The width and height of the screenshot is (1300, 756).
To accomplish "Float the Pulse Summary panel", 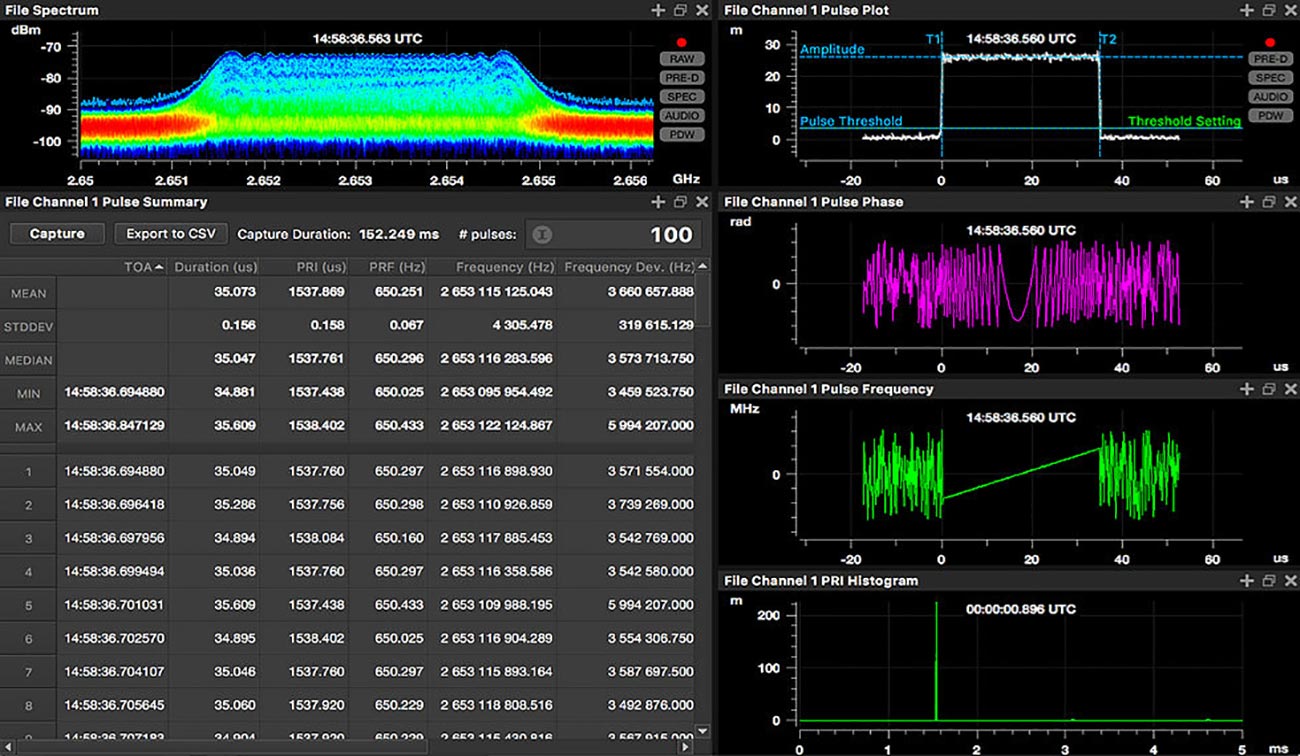I will [680, 202].
